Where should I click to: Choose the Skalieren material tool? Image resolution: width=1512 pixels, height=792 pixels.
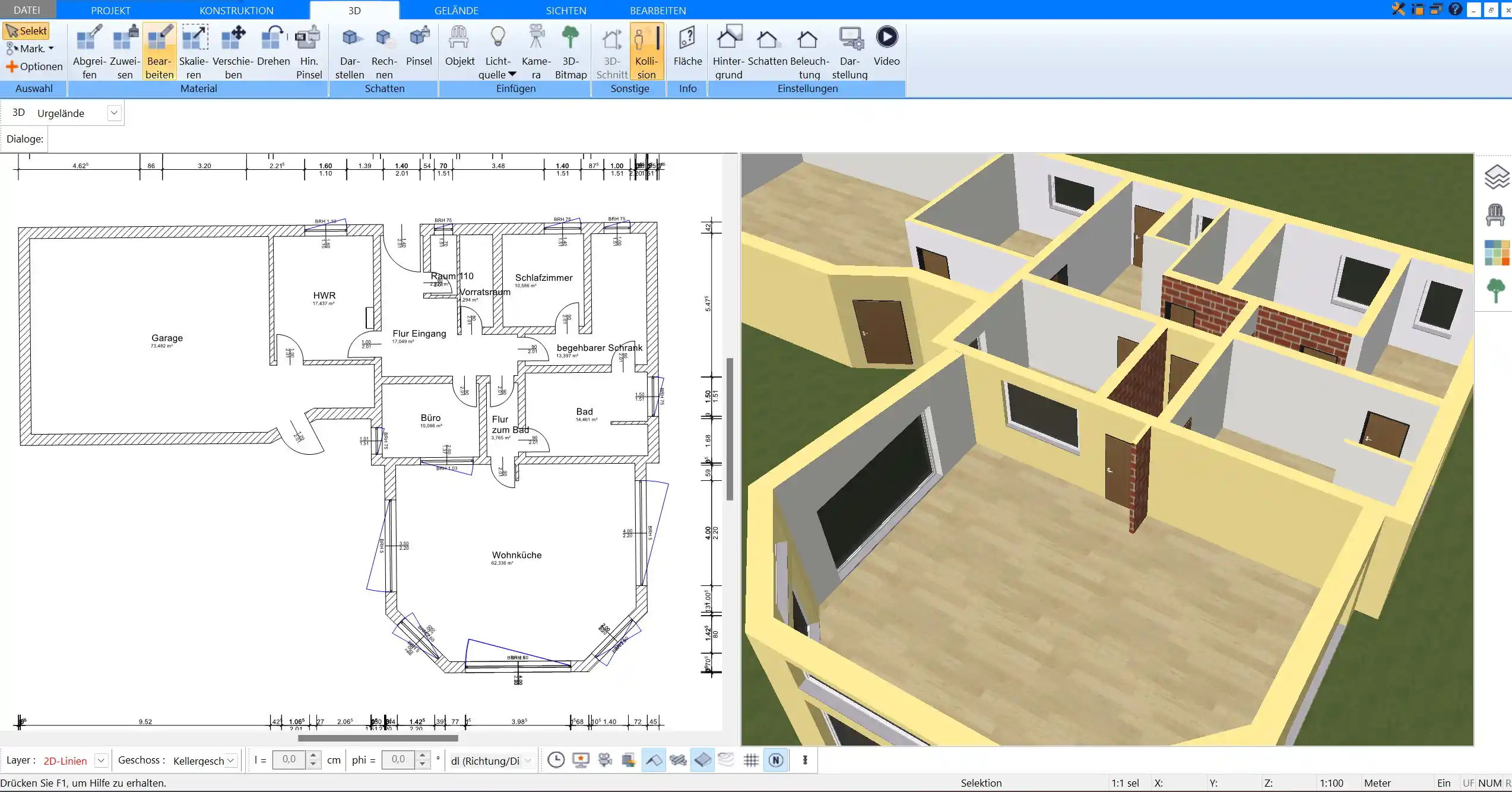click(x=194, y=52)
